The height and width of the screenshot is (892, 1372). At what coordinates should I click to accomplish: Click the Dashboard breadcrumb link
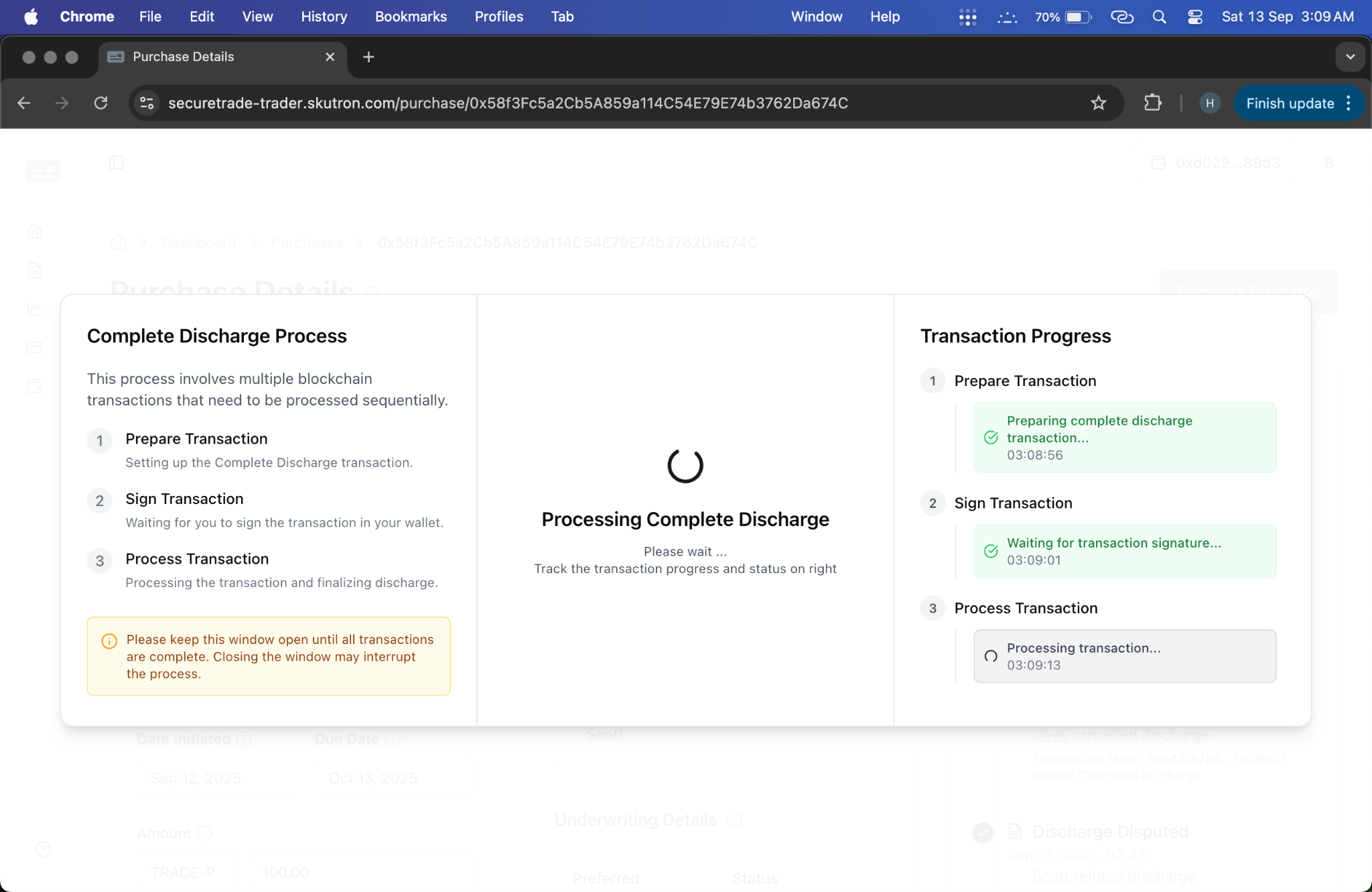(199, 243)
